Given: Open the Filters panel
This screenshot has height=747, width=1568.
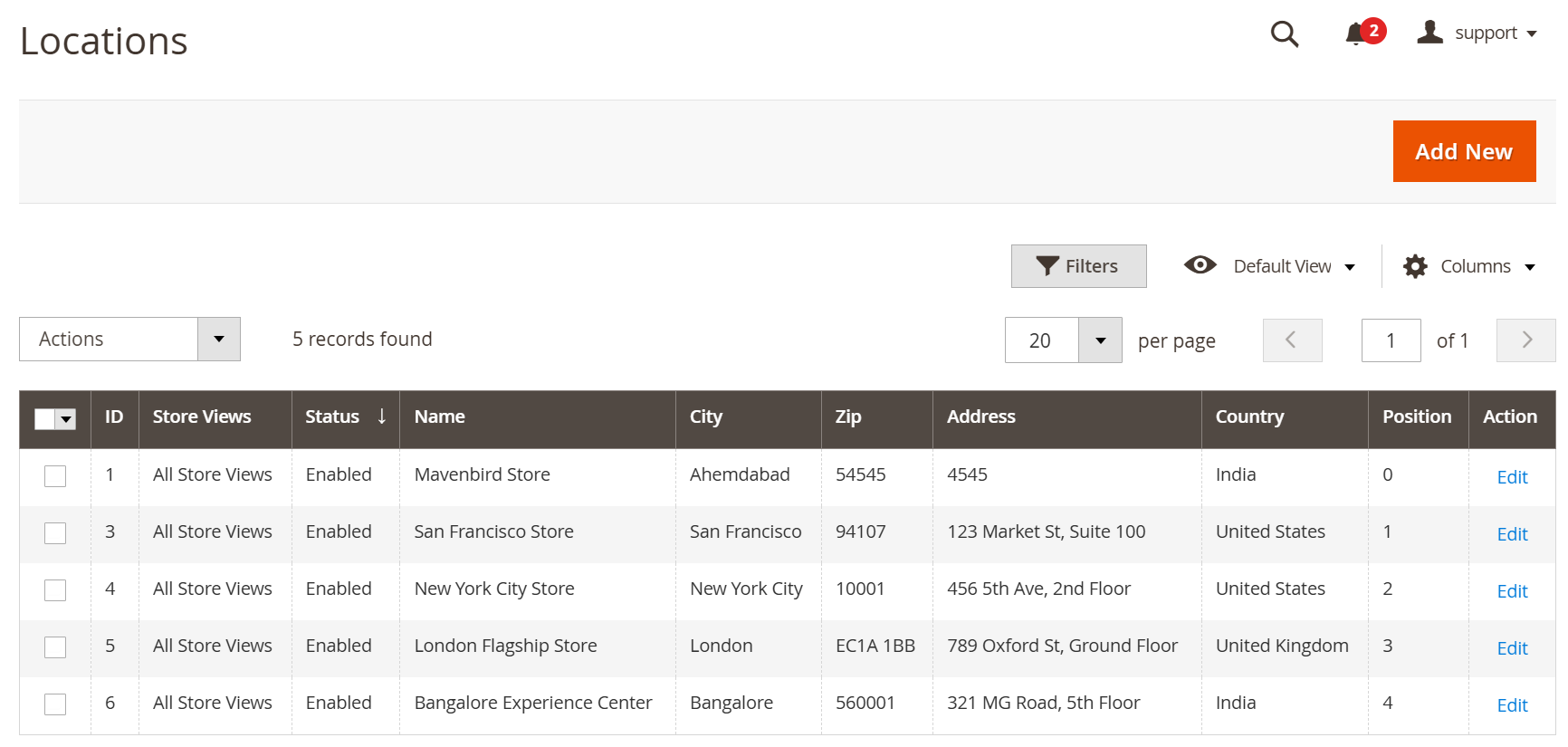Looking at the screenshot, I should click(1078, 266).
